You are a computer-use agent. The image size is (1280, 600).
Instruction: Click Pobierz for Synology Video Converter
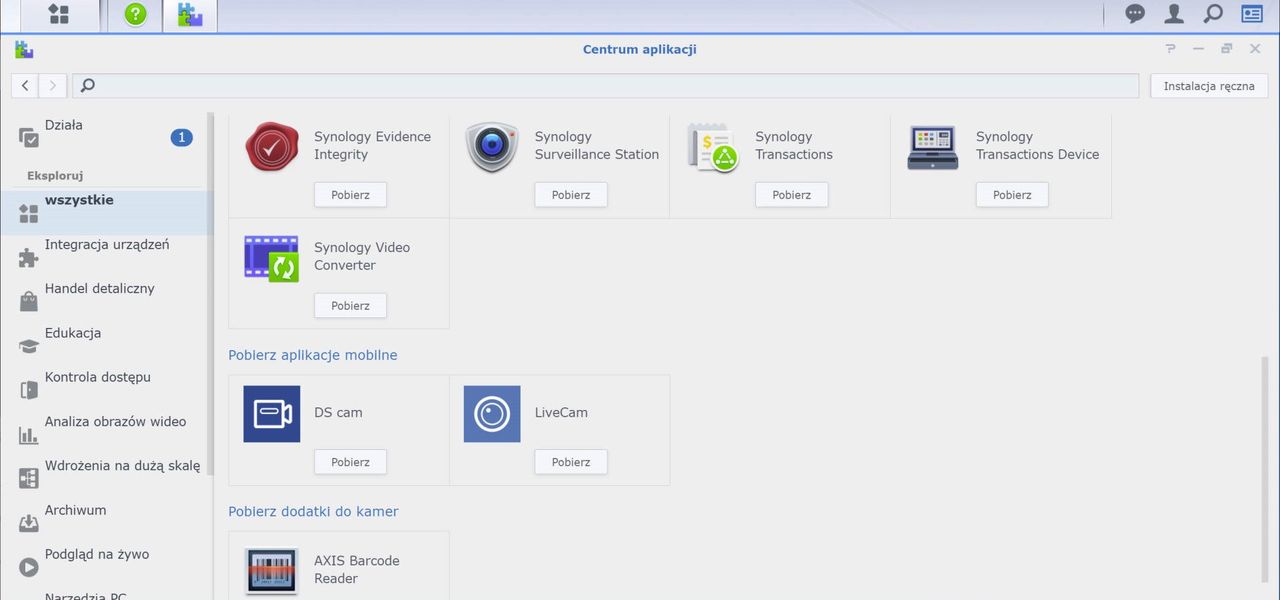[x=350, y=306]
